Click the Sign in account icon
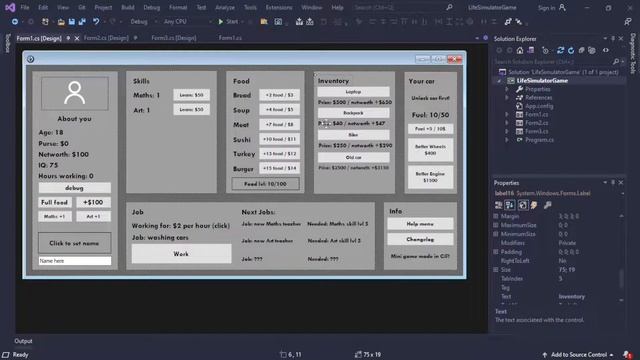Viewport: 640px width, 360px height. (x=562, y=7)
